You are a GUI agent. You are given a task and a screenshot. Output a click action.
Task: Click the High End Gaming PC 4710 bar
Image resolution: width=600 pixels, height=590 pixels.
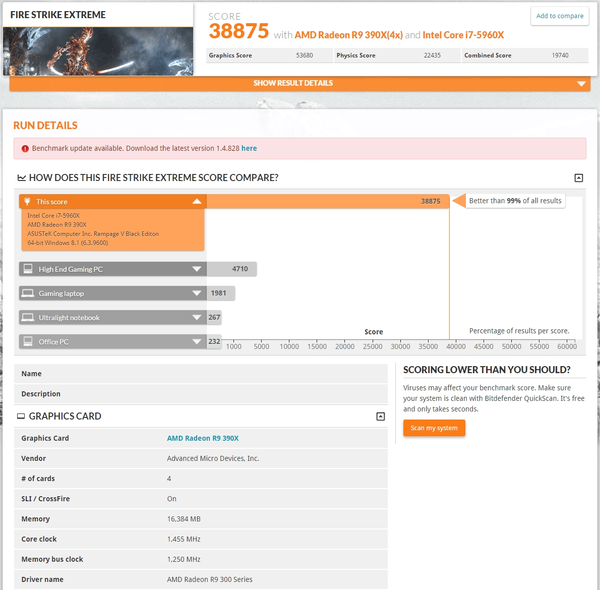coord(232,269)
